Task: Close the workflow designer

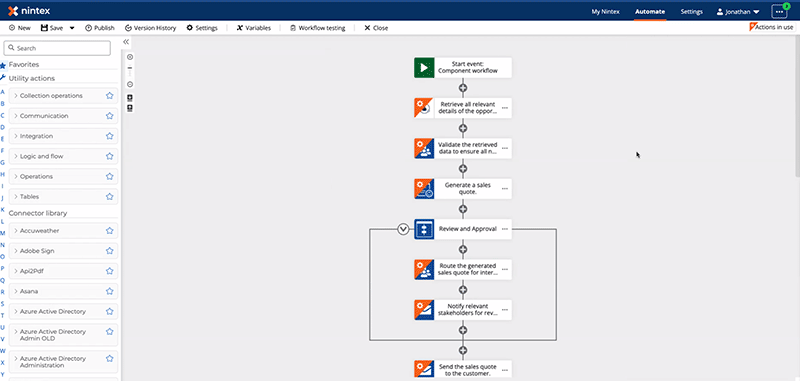Action: point(376,28)
